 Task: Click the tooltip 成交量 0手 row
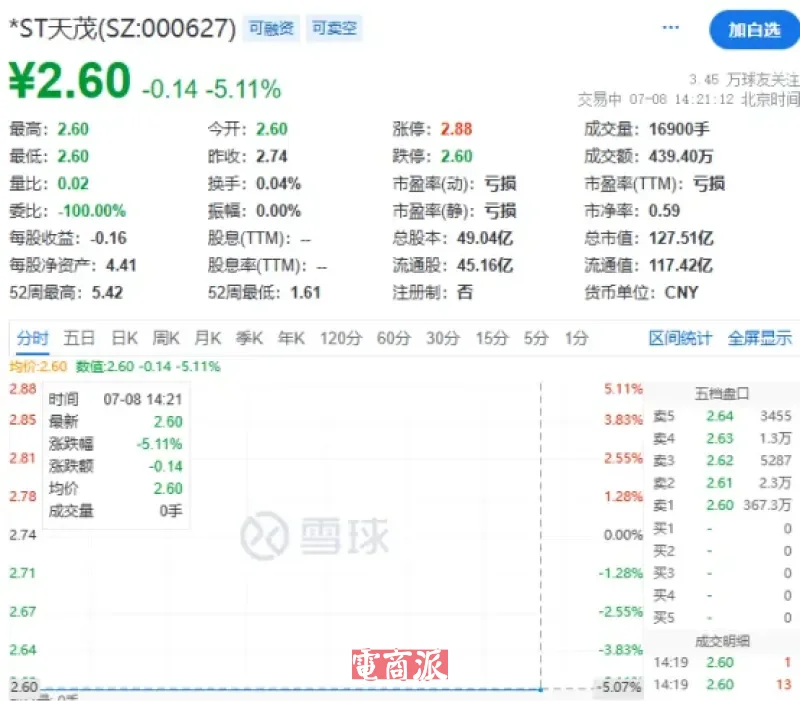(115, 511)
